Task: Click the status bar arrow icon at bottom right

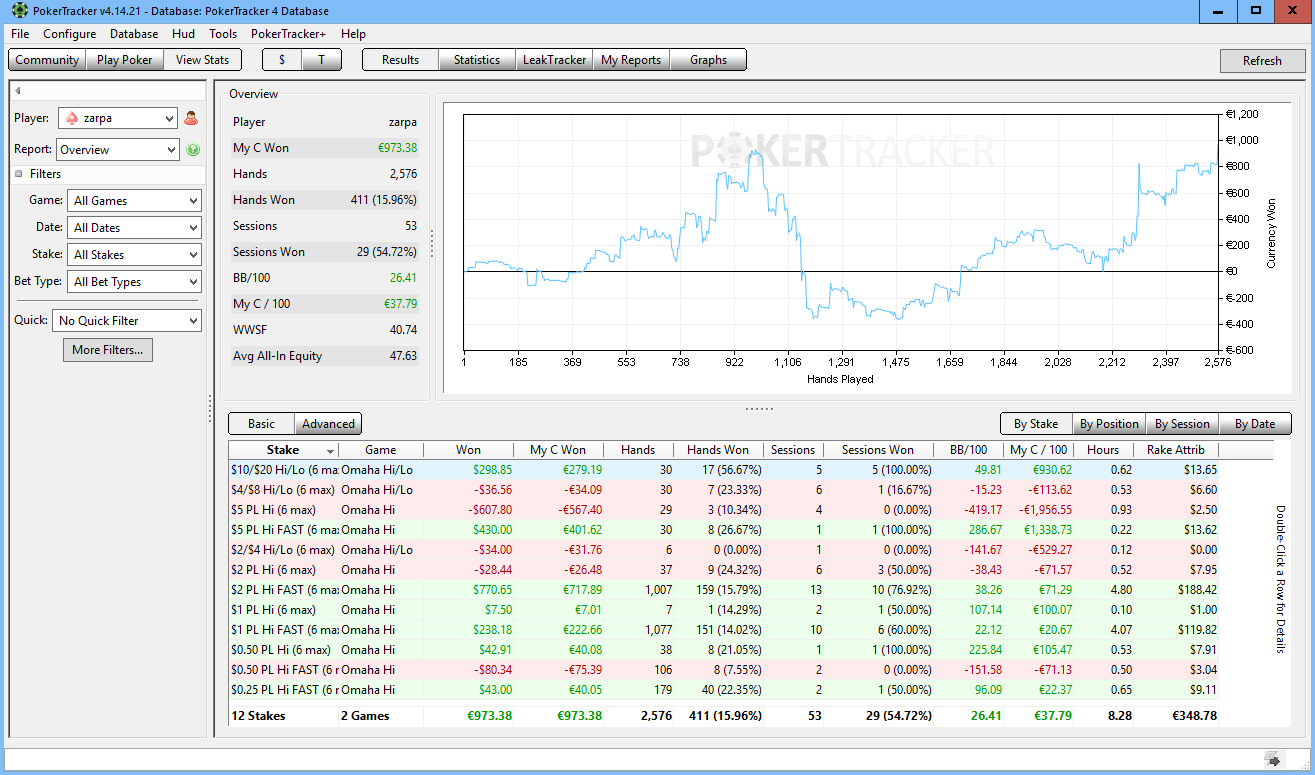Action: (x=1273, y=759)
